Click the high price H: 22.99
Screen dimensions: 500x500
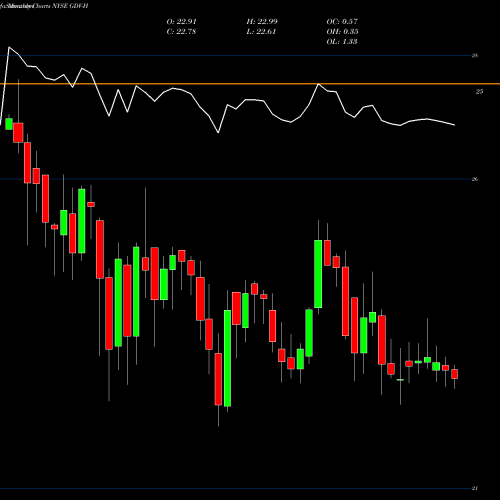[262, 22]
